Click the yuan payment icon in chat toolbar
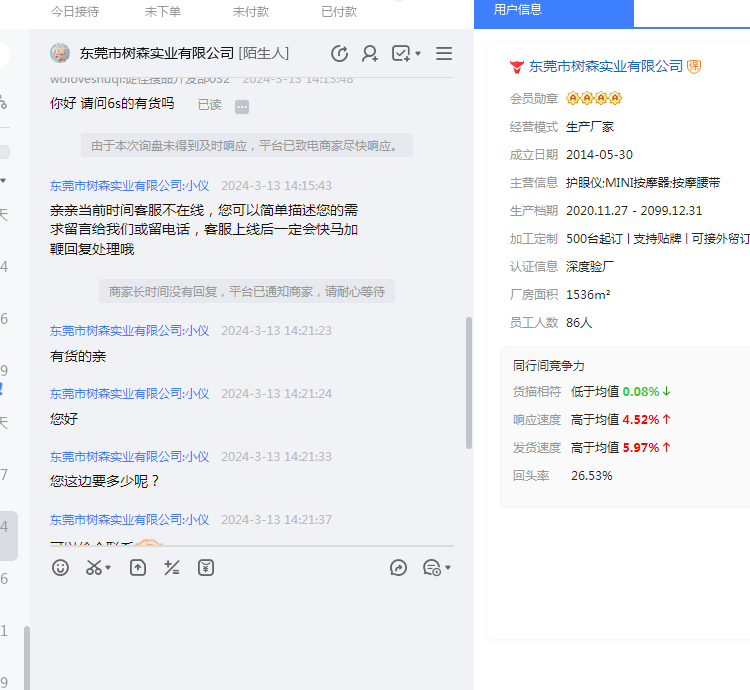The width and height of the screenshot is (750, 690). click(206, 568)
